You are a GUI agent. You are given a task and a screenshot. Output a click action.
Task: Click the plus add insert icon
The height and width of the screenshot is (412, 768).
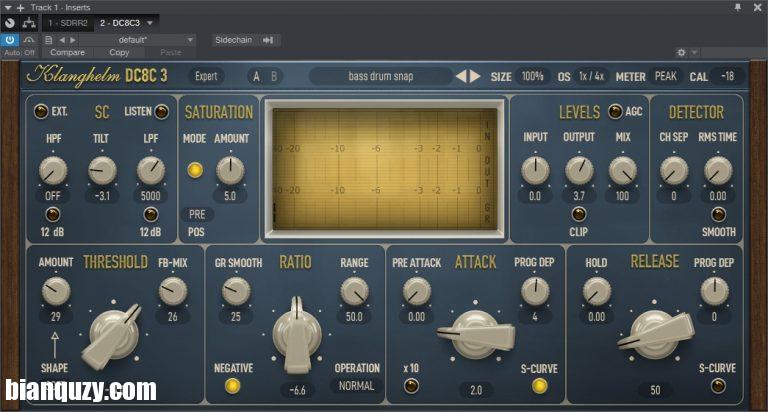tap(20, 8)
